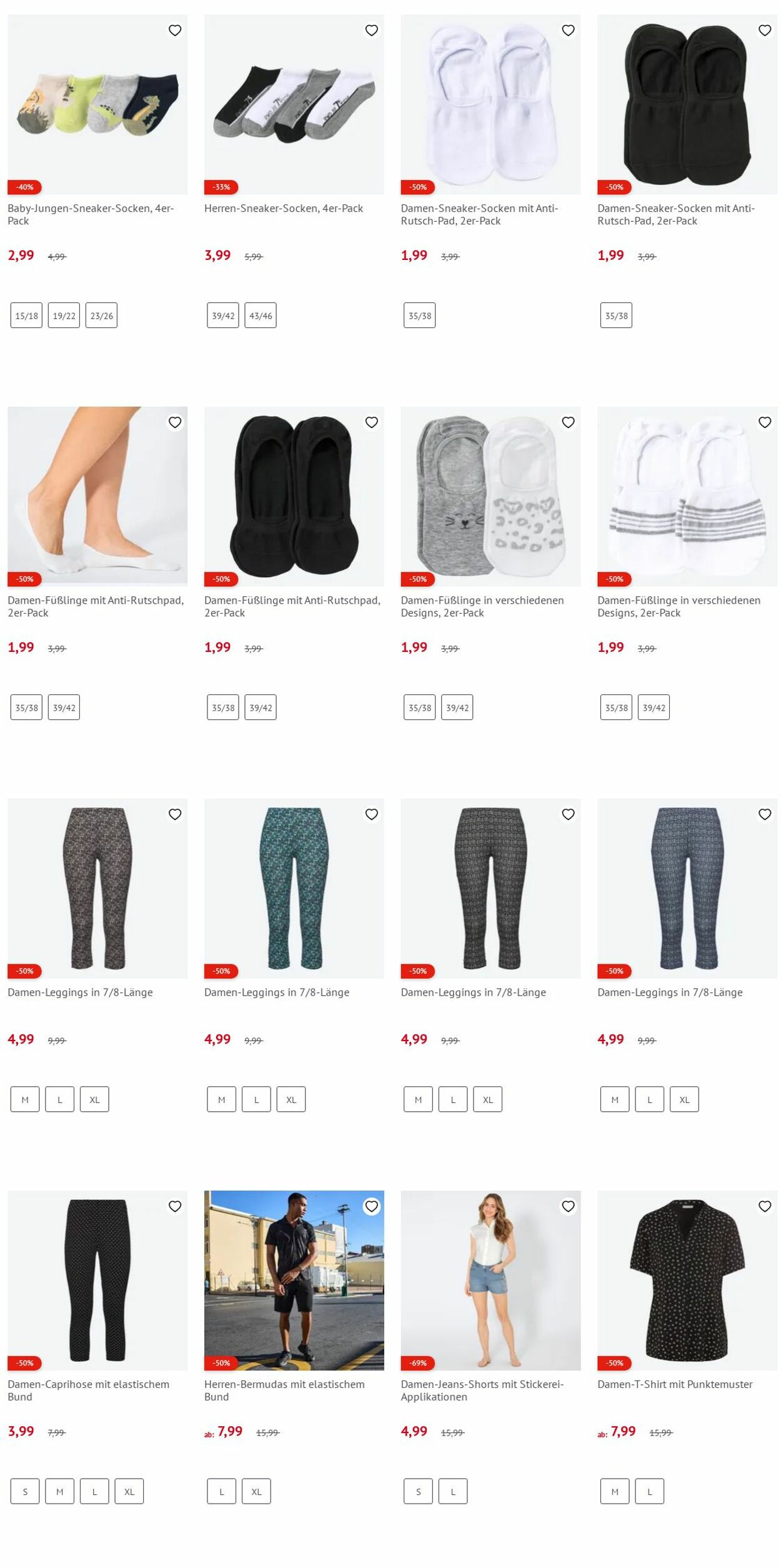
Task: Select size L for Damen-Jeans-Shorts
Action: (x=453, y=1491)
